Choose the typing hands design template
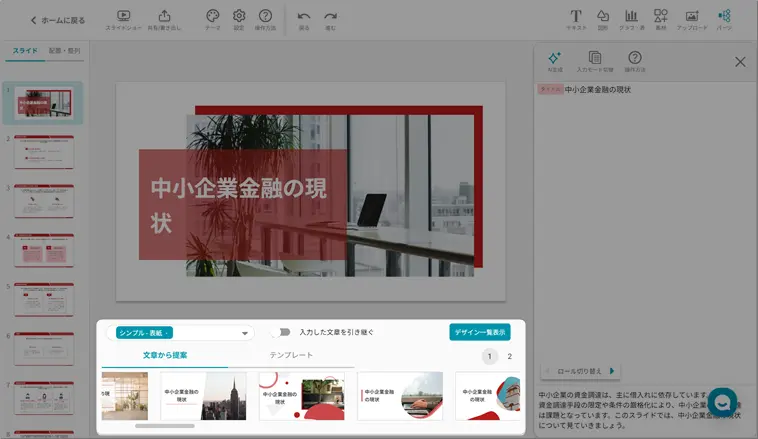 pos(400,396)
